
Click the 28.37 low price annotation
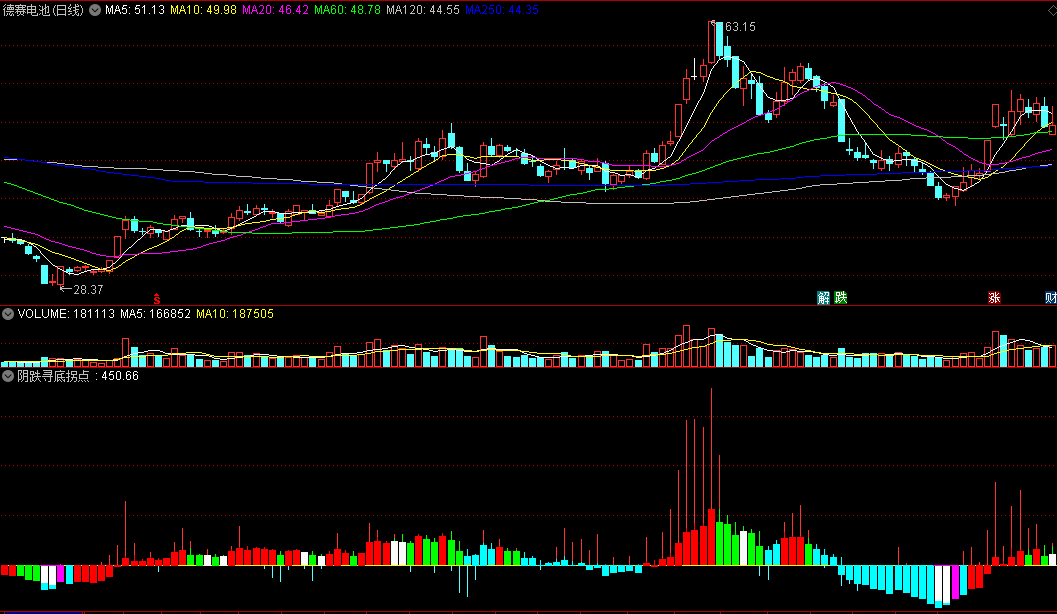click(88, 290)
